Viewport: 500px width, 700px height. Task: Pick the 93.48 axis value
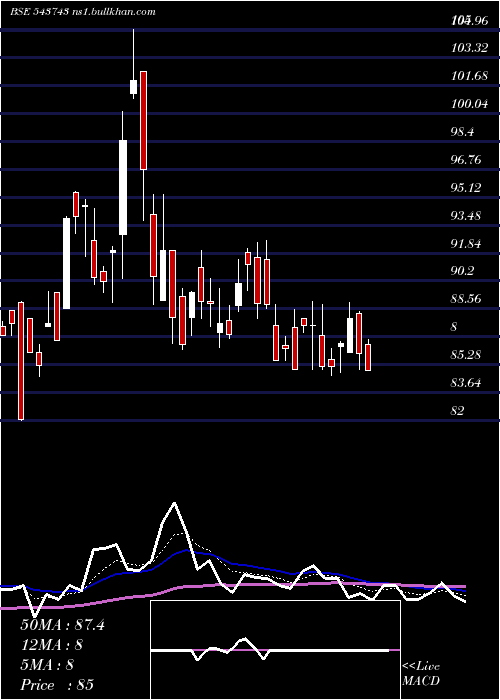[467, 216]
